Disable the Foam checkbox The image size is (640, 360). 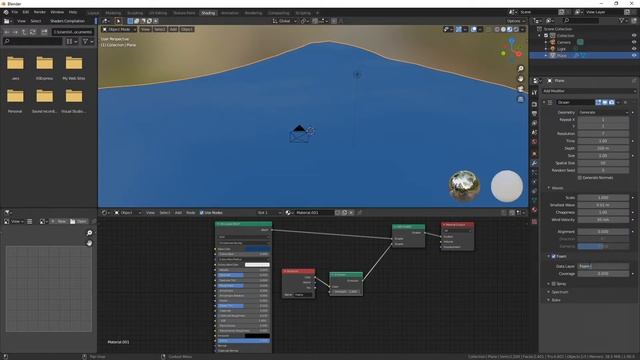(x=554, y=256)
